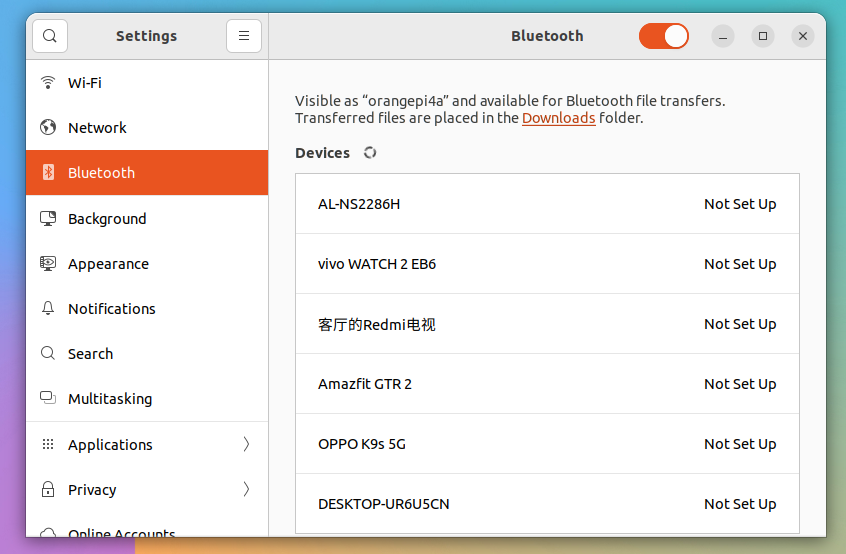Open the Search settings panel
The height and width of the screenshot is (554, 846).
[x=90, y=354]
